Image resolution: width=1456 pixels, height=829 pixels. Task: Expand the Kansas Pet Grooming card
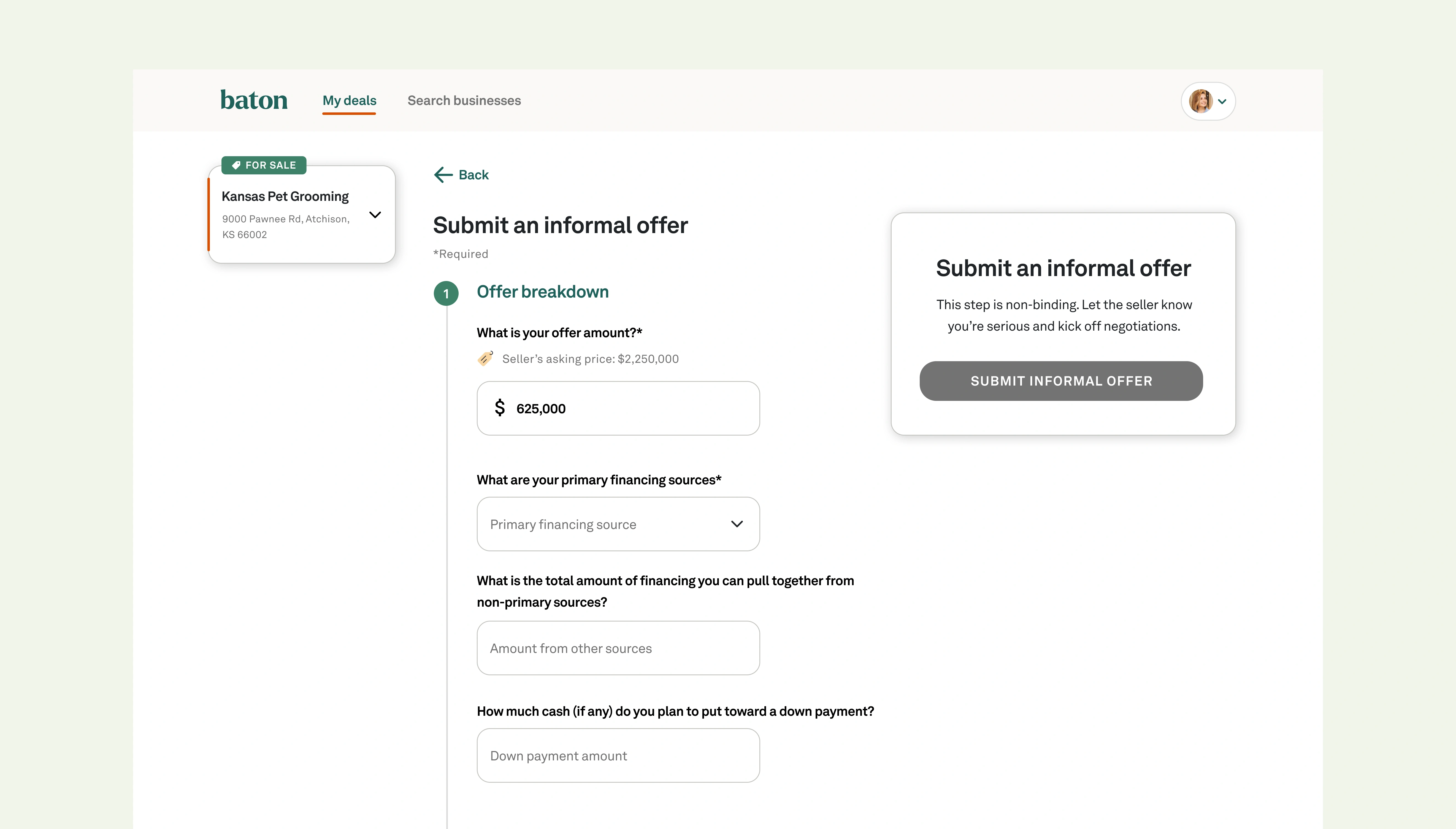(375, 215)
